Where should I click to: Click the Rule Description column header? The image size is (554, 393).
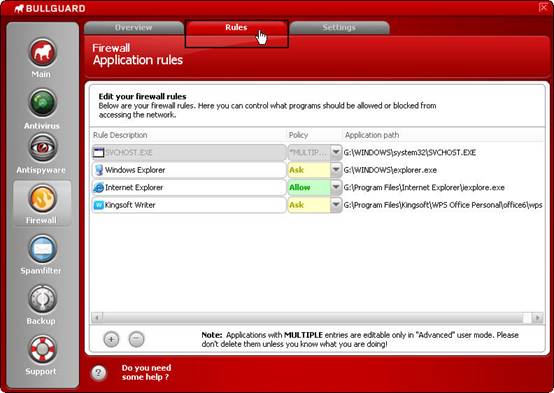tap(120, 135)
